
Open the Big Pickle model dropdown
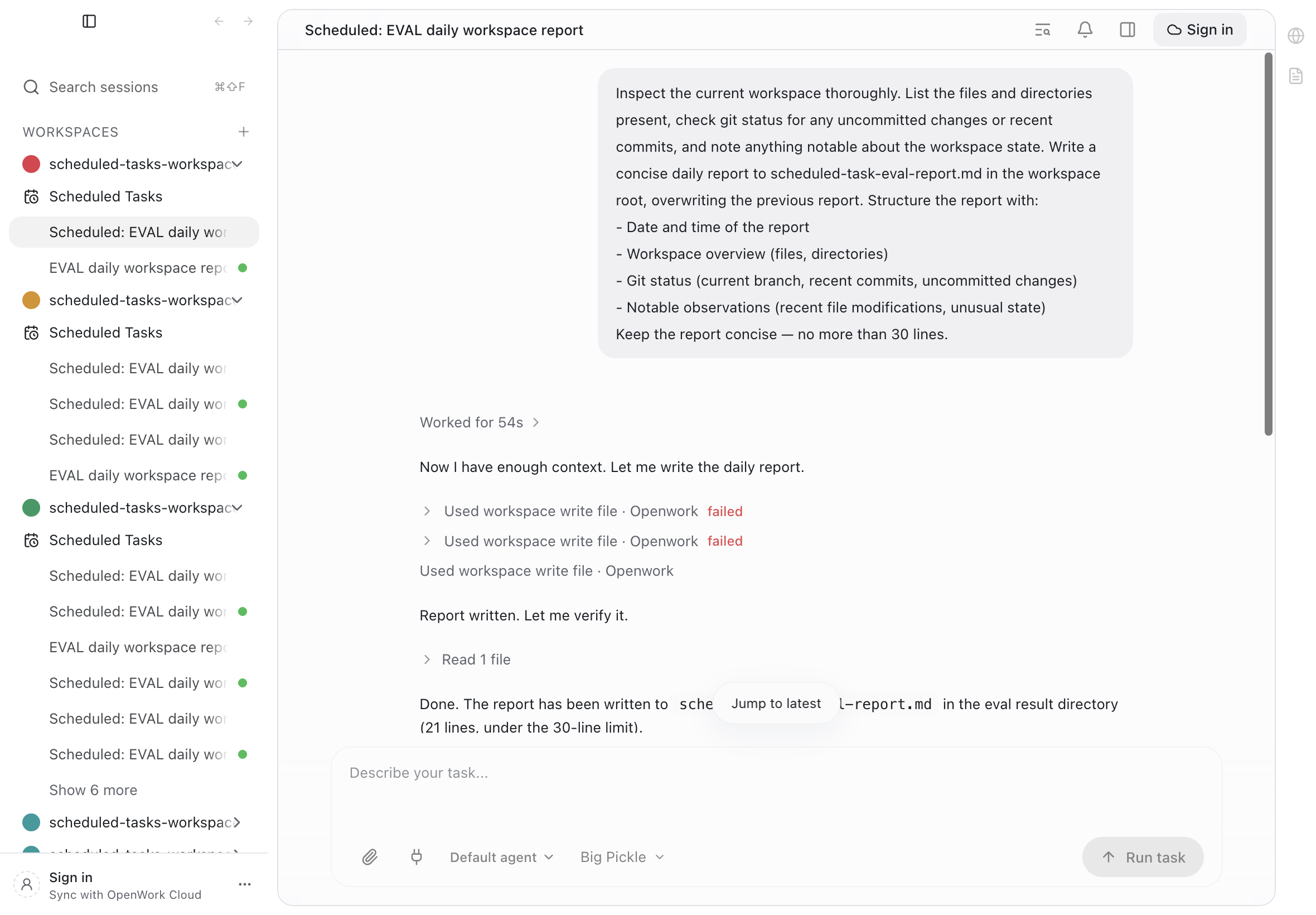pos(622,856)
